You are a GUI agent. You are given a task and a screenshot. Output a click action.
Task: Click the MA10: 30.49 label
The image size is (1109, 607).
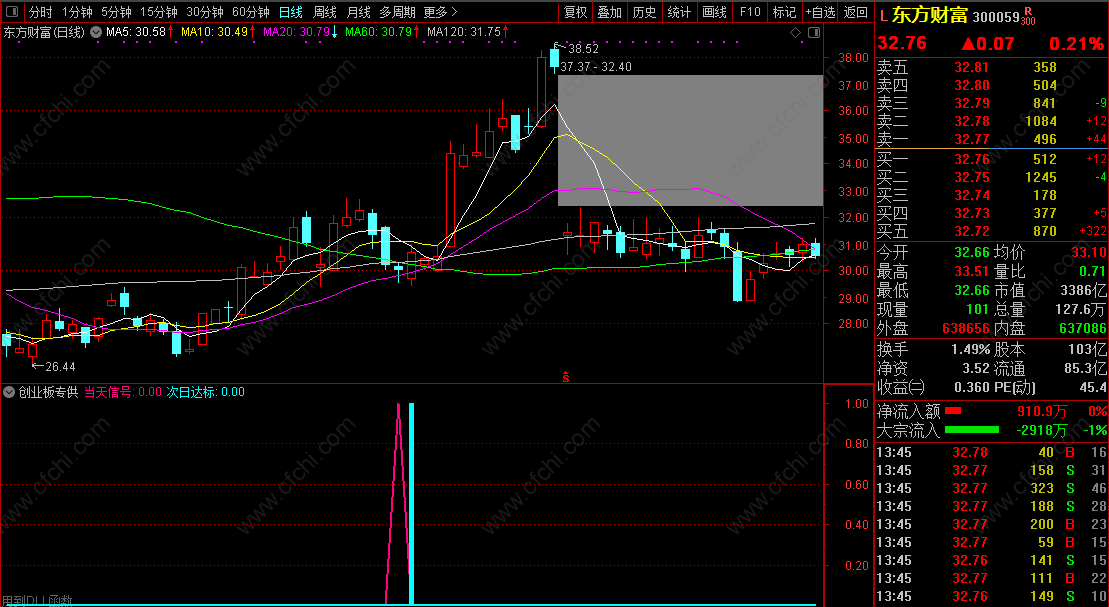(214, 32)
